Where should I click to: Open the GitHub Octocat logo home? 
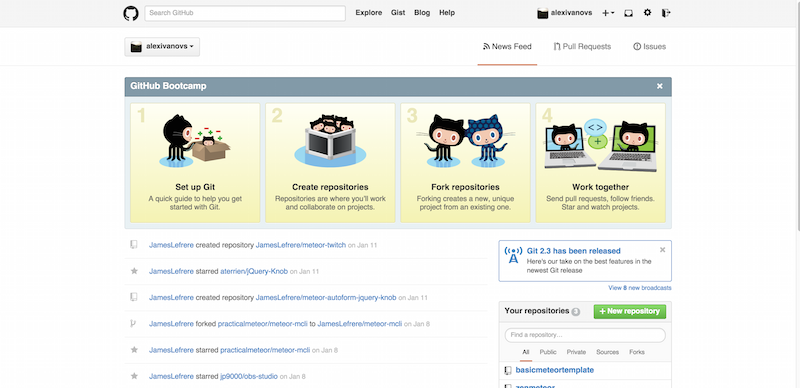[131, 13]
